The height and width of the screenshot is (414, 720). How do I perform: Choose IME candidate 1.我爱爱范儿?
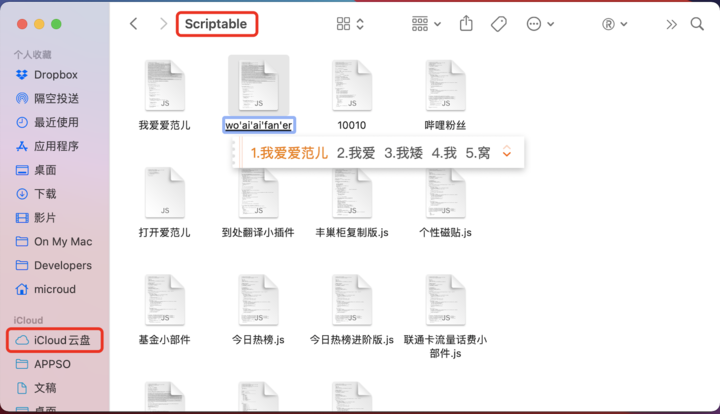click(289, 153)
